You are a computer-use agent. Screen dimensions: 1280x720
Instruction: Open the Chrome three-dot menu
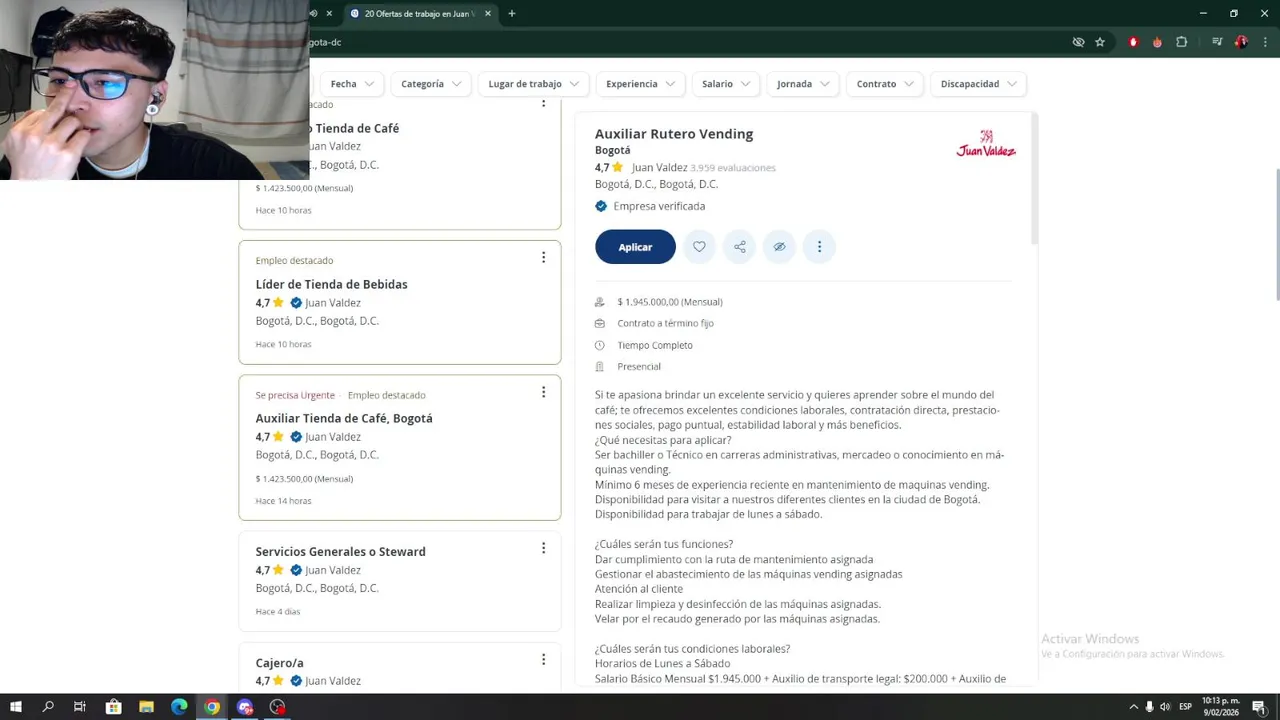pos(1264,42)
